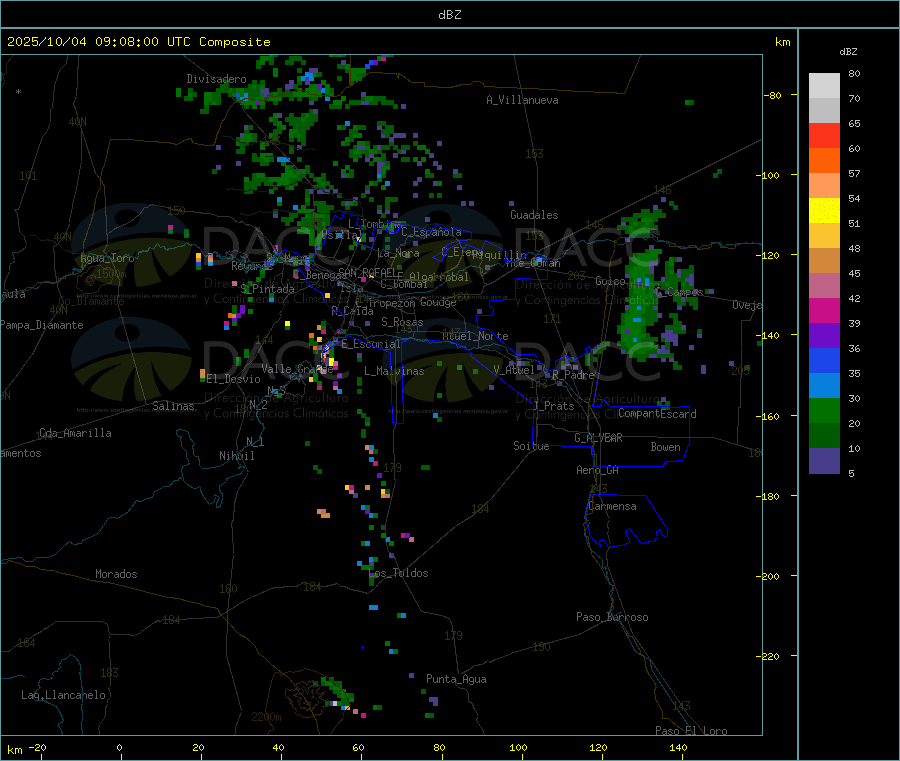Image resolution: width=900 pixels, height=761 pixels.
Task: Select the dark orange 57–60 dBZ swatch
Action: pyautogui.click(x=824, y=161)
